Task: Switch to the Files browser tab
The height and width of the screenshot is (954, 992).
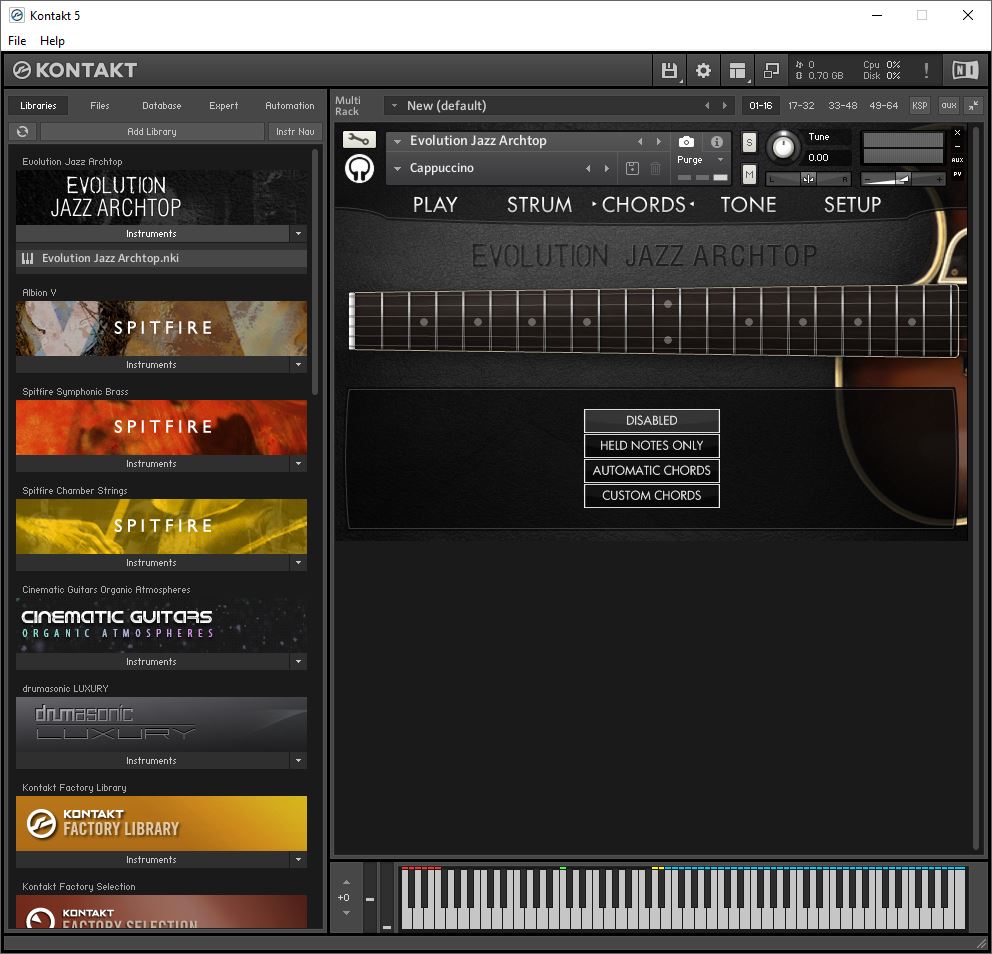Action: tap(99, 106)
